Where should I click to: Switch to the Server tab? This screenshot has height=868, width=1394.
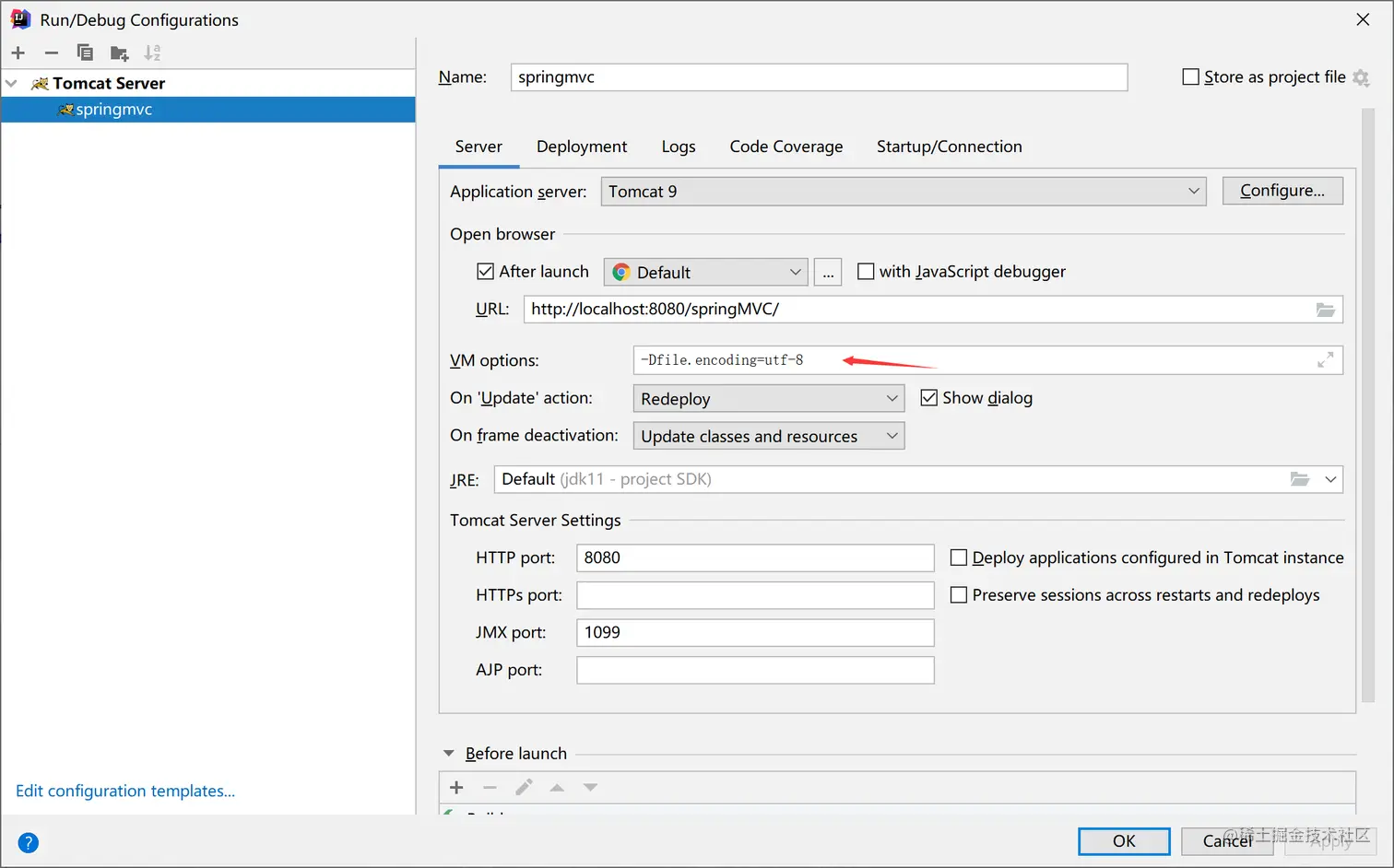(478, 147)
